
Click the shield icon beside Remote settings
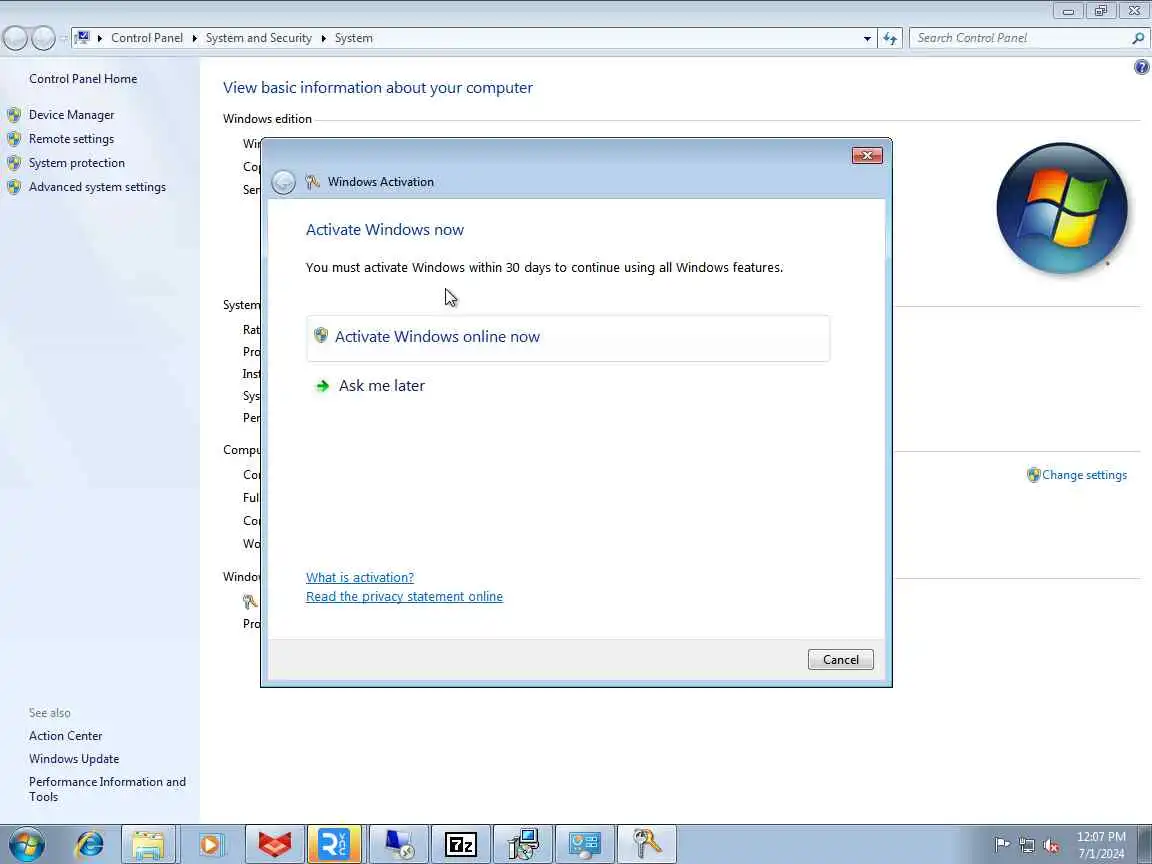point(14,139)
